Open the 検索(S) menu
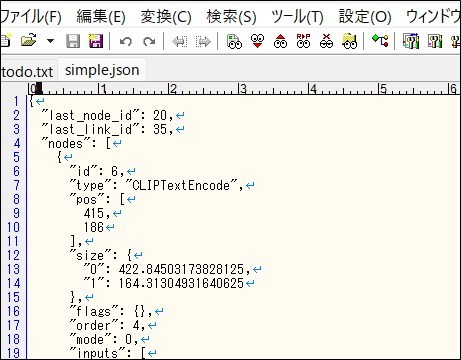Image resolution: width=461 pixels, height=360 pixels. click(231, 16)
